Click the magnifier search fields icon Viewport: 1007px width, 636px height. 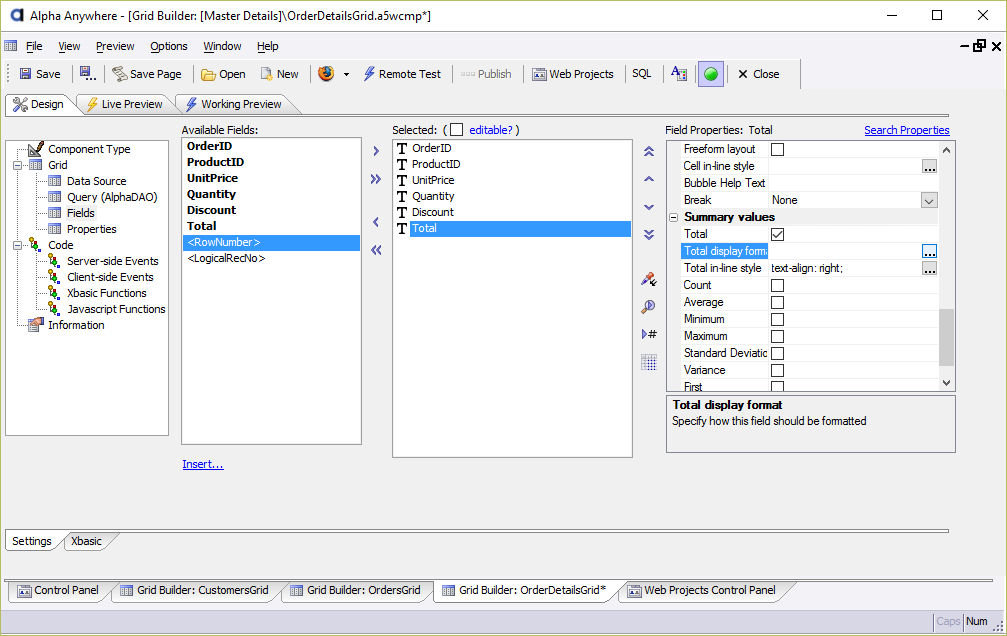tap(649, 306)
